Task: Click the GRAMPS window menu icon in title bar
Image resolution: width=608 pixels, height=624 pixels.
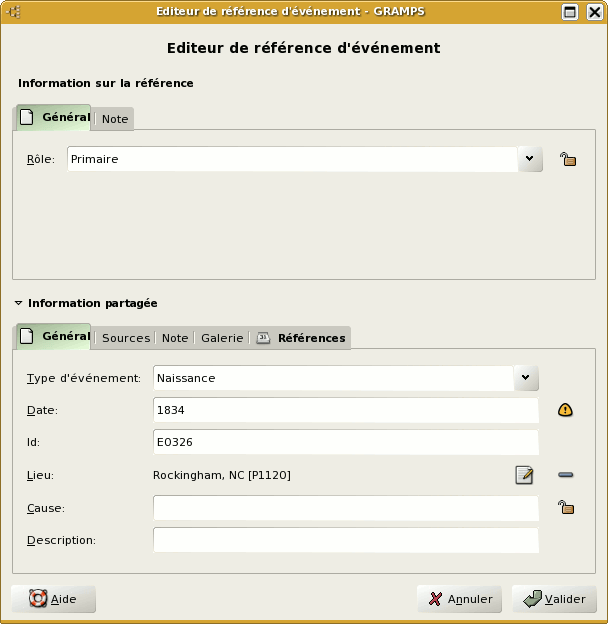Action: tap(14, 12)
